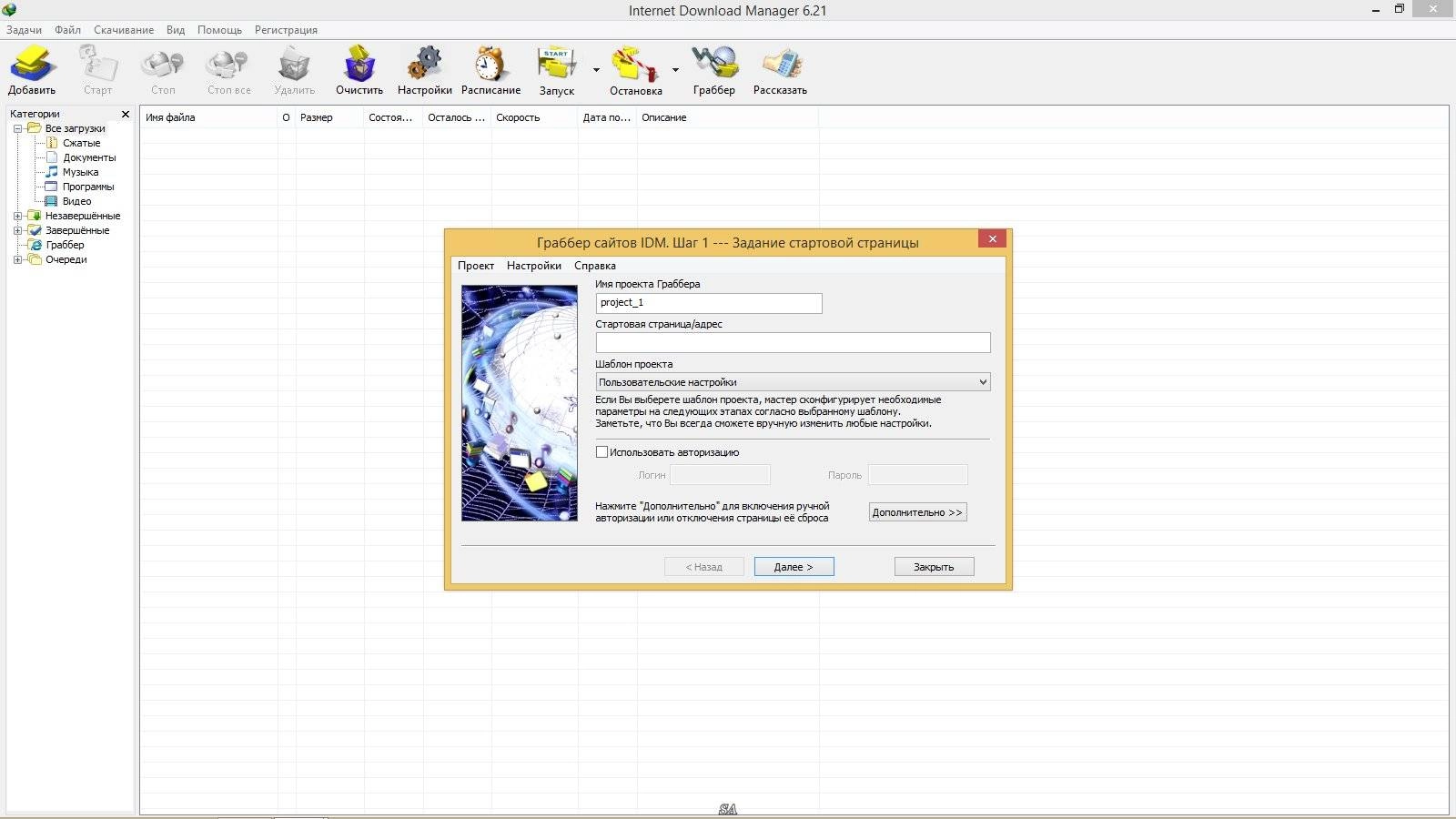
Task: Open the Файл menu
Action: point(67,30)
